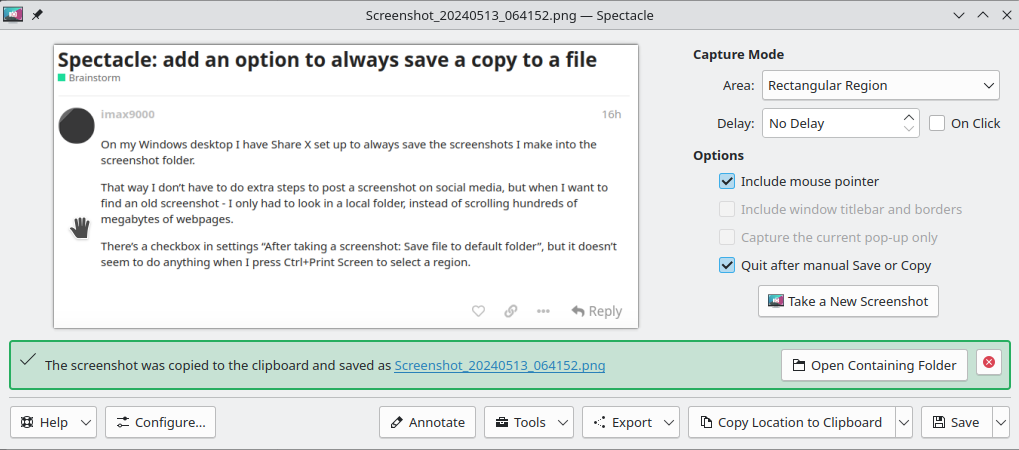Expand the Save options arrow
The height and width of the screenshot is (450, 1019).
[x=1000, y=423]
